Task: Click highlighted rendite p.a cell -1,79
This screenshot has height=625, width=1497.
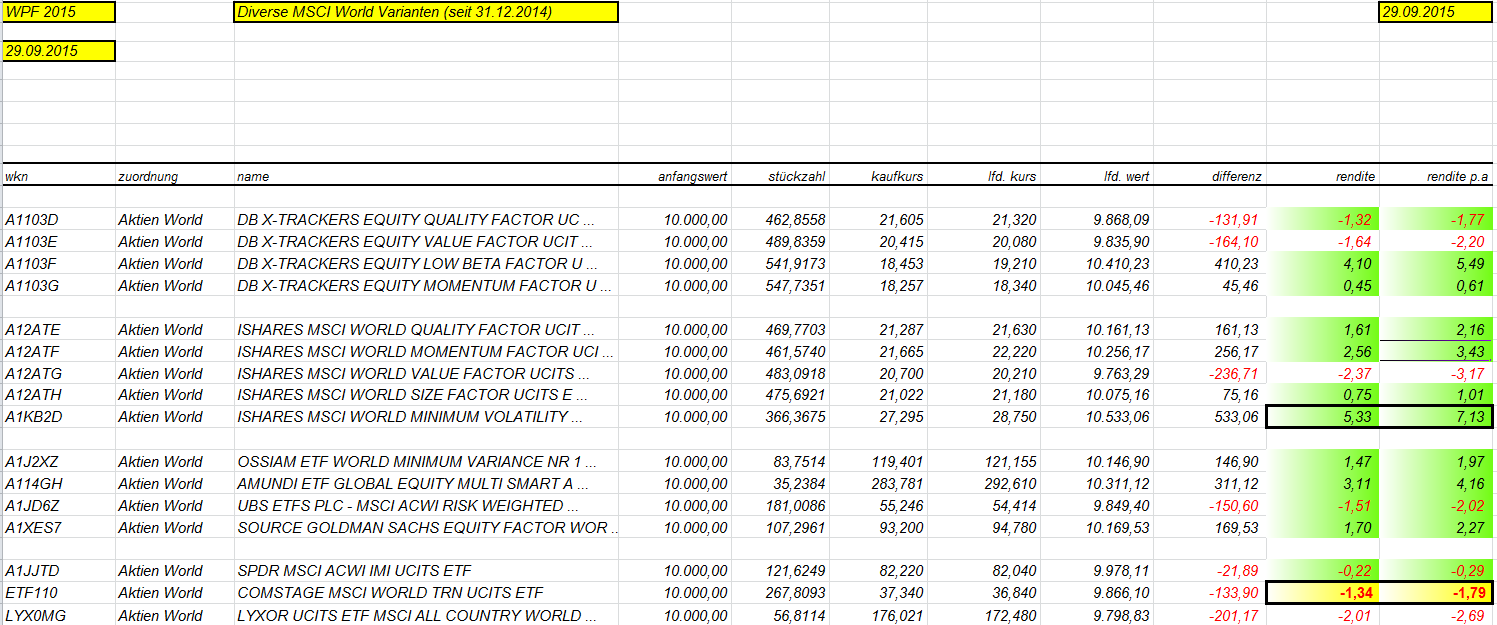Action: pyautogui.click(x=1435, y=592)
